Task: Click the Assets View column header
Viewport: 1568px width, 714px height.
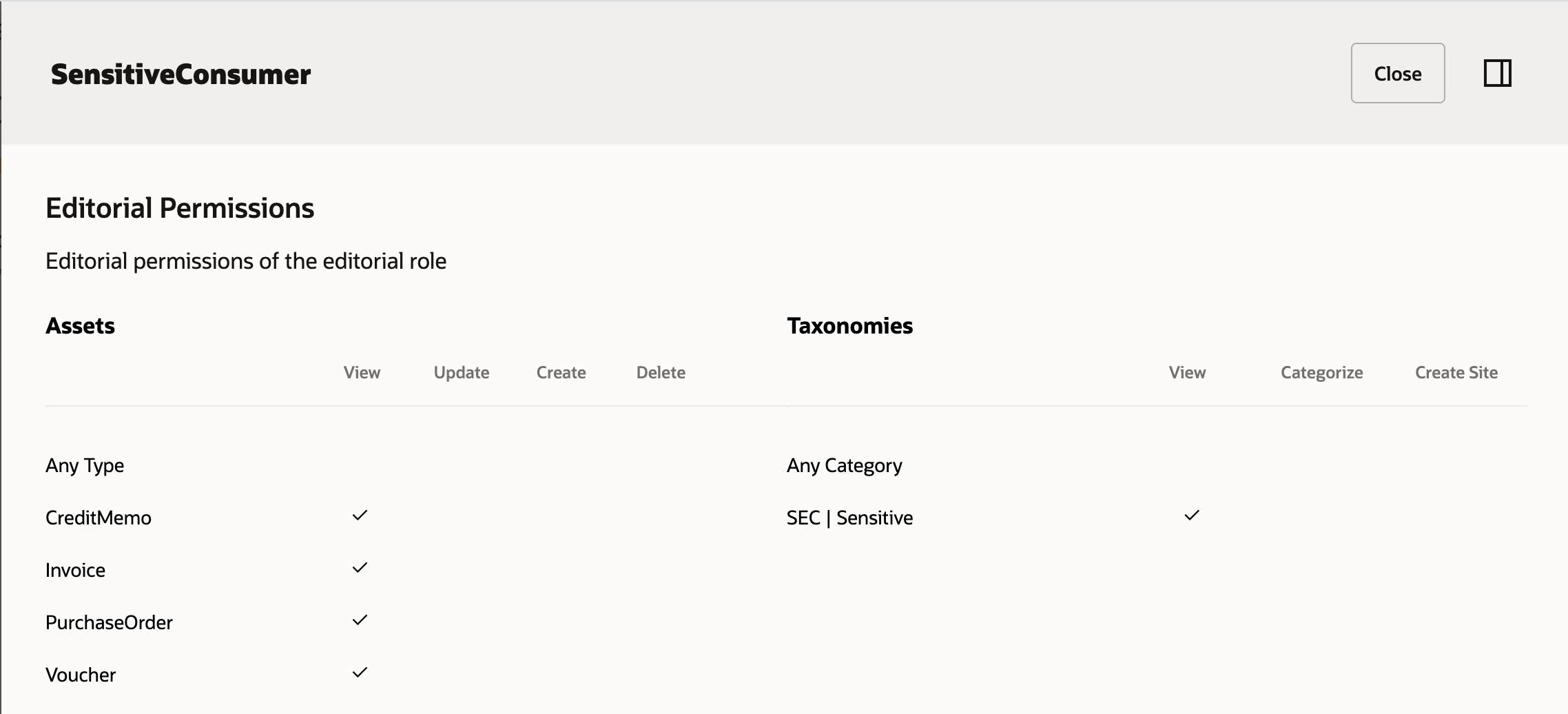Action: pyautogui.click(x=362, y=373)
